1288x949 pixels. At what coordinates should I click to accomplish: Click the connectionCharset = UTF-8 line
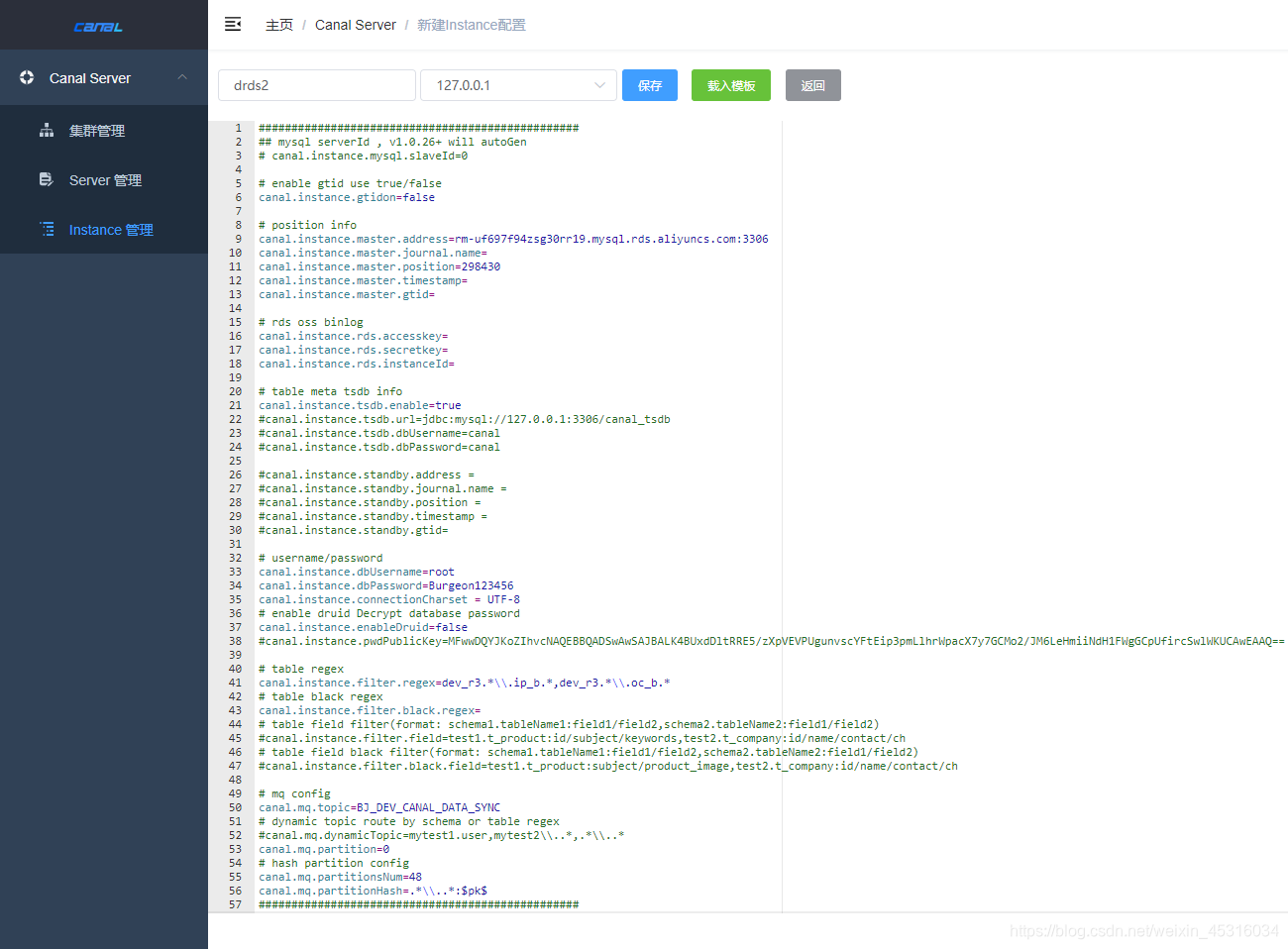[389, 599]
